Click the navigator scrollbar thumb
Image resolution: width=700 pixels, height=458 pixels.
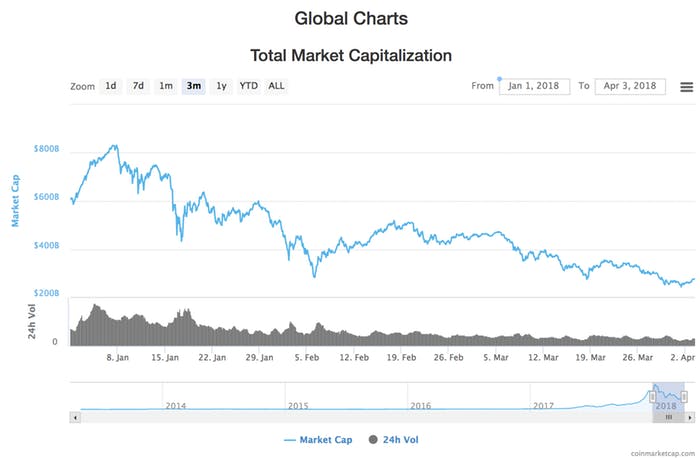pyautogui.click(x=669, y=416)
